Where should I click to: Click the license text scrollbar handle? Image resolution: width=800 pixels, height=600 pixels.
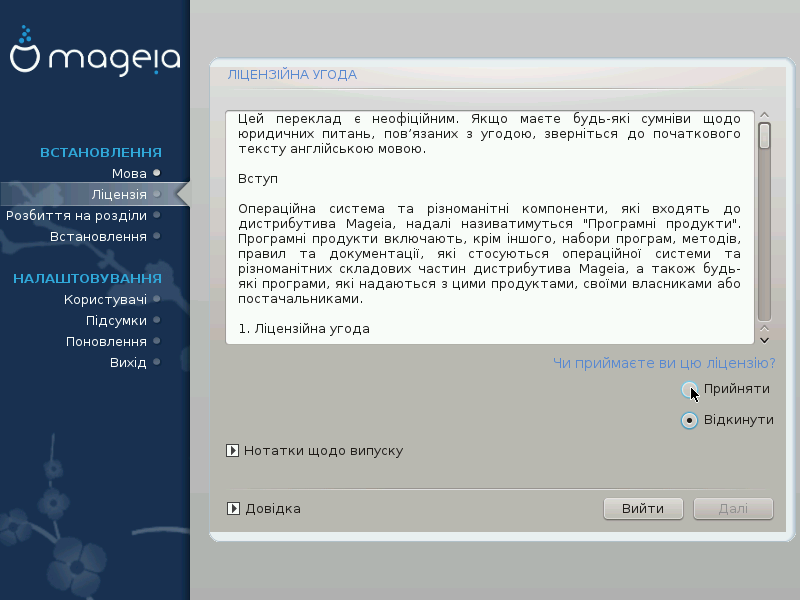tap(764, 135)
